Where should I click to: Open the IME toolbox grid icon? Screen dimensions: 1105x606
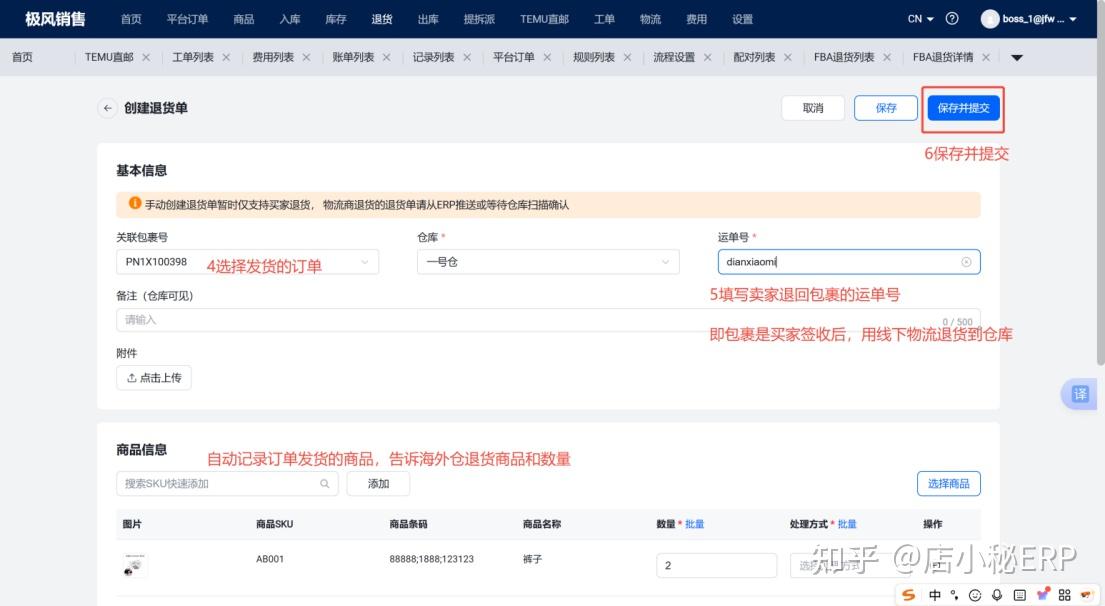point(1064,595)
